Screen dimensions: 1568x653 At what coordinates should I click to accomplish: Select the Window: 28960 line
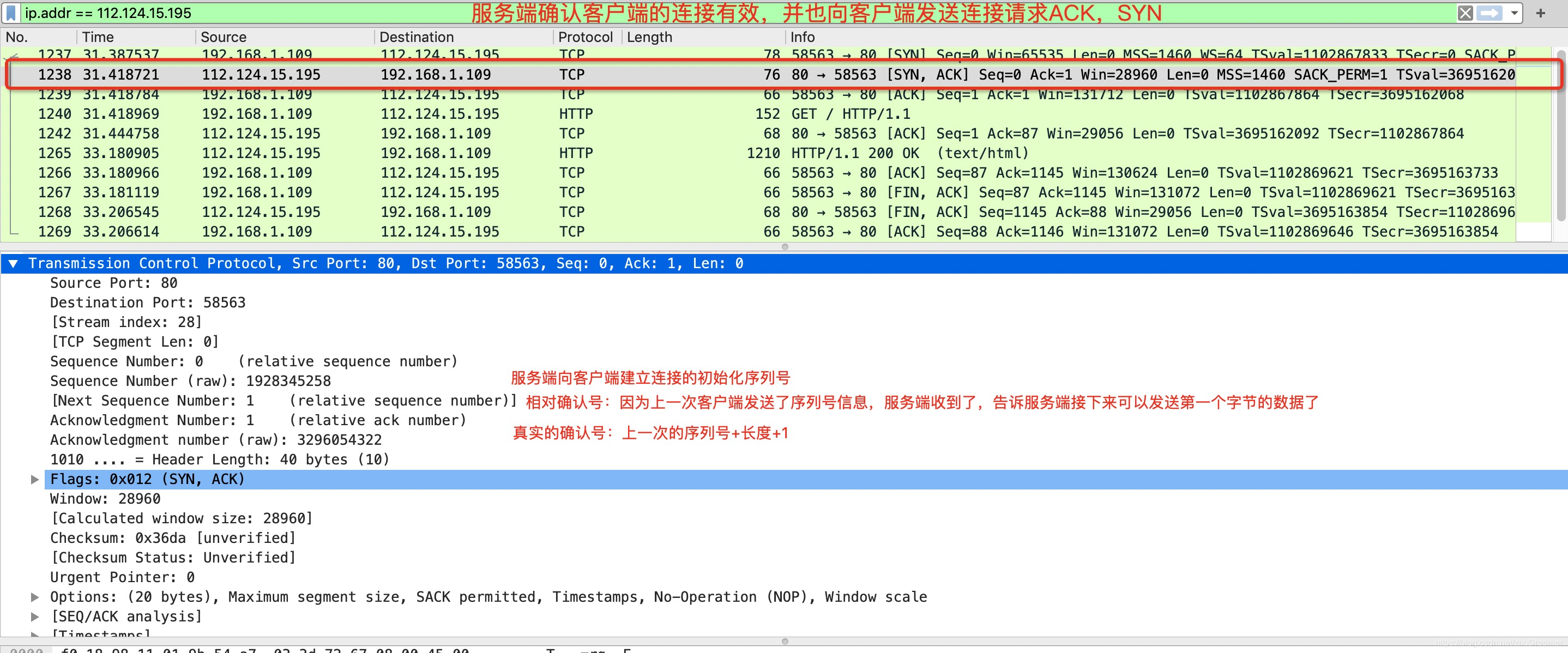pos(105,499)
